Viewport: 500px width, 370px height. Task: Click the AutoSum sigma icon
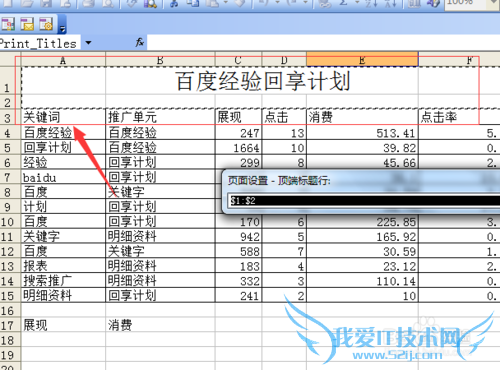click(x=343, y=3)
